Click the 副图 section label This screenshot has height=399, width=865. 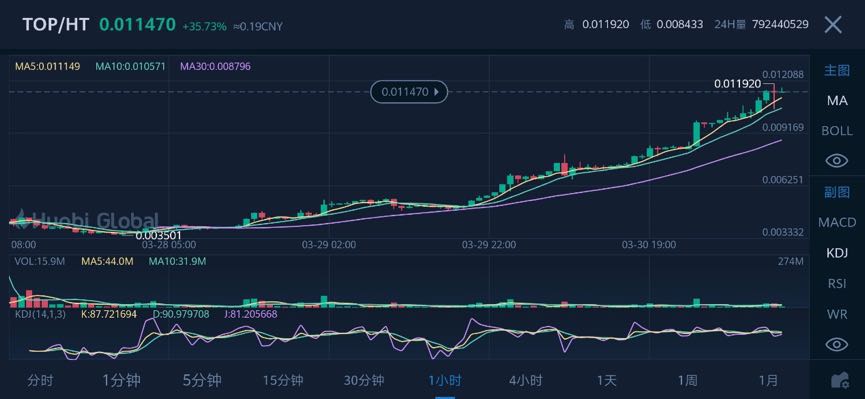click(x=837, y=192)
